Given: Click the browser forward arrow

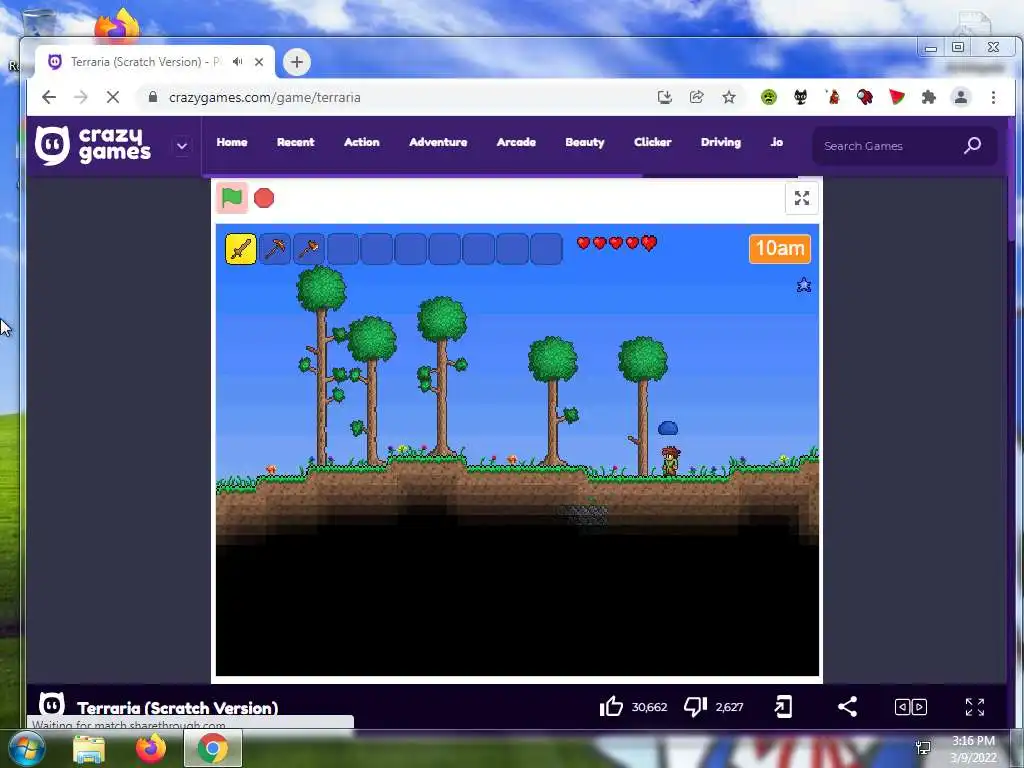Looking at the screenshot, I should (80, 97).
